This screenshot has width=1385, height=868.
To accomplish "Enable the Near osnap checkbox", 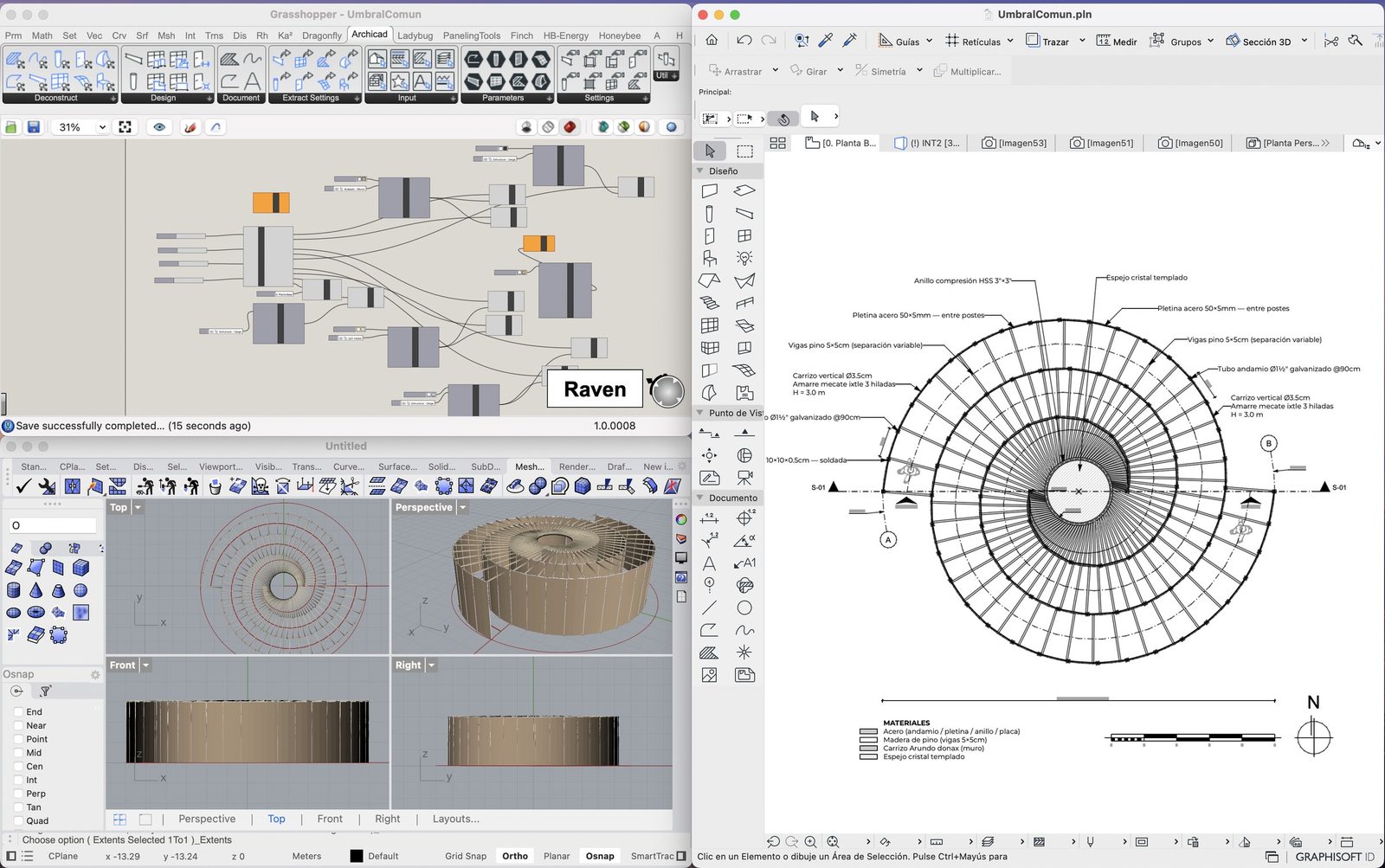I will (x=18, y=726).
